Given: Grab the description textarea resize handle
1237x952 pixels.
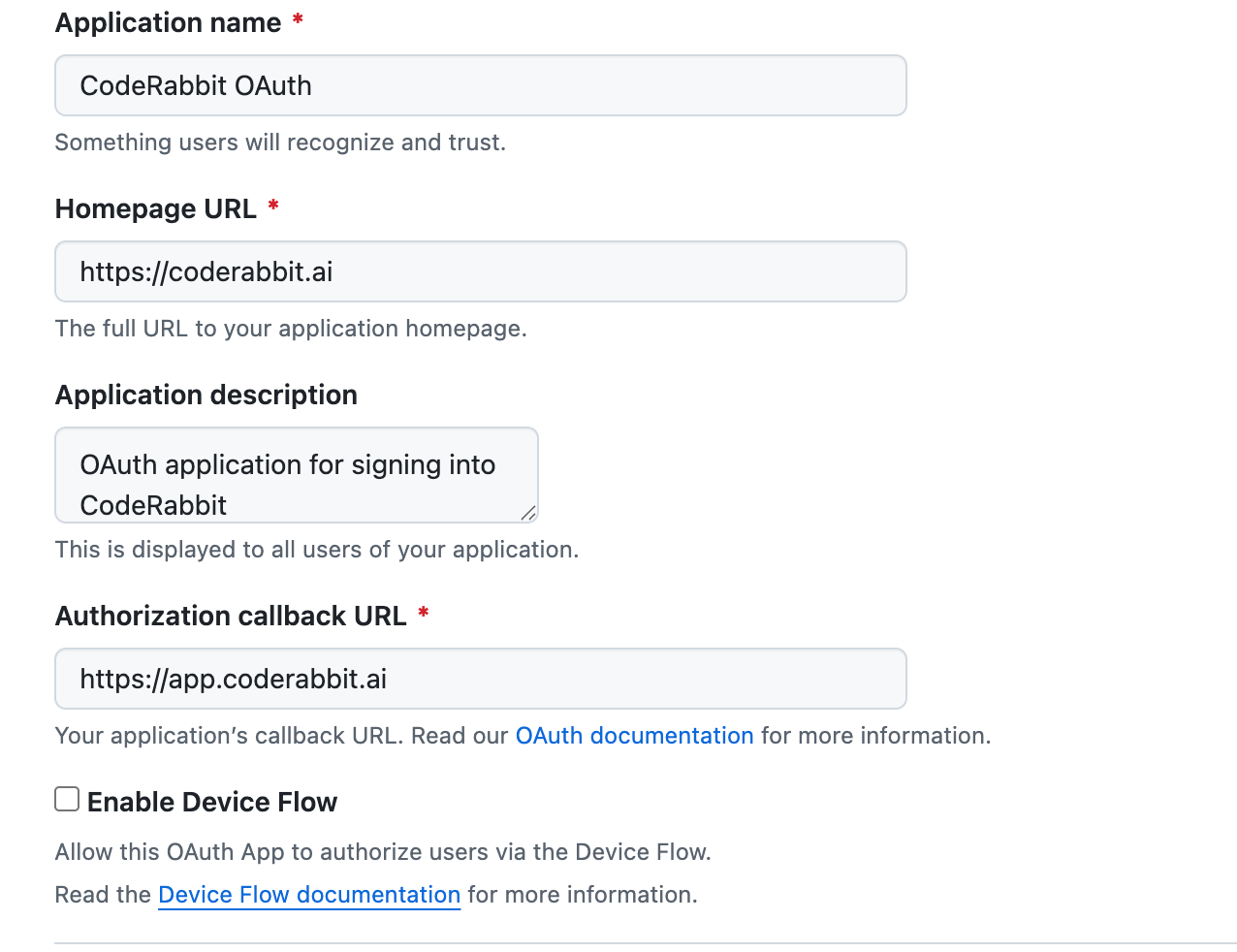Looking at the screenshot, I should click(x=527, y=513).
